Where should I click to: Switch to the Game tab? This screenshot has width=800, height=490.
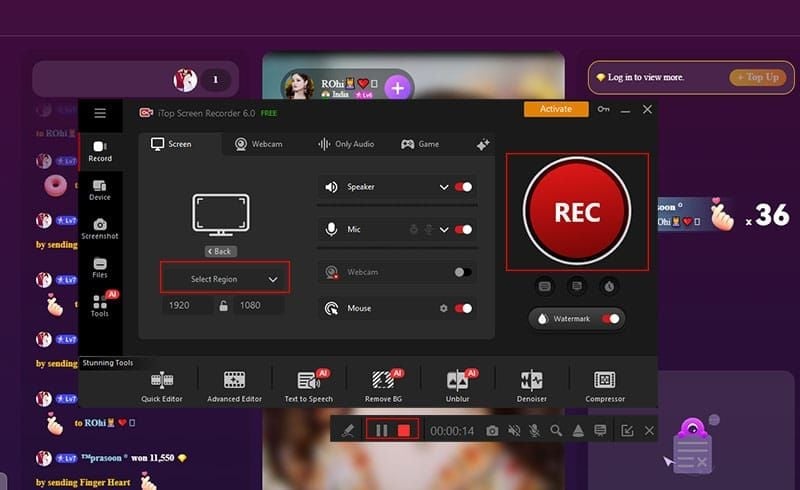420,144
